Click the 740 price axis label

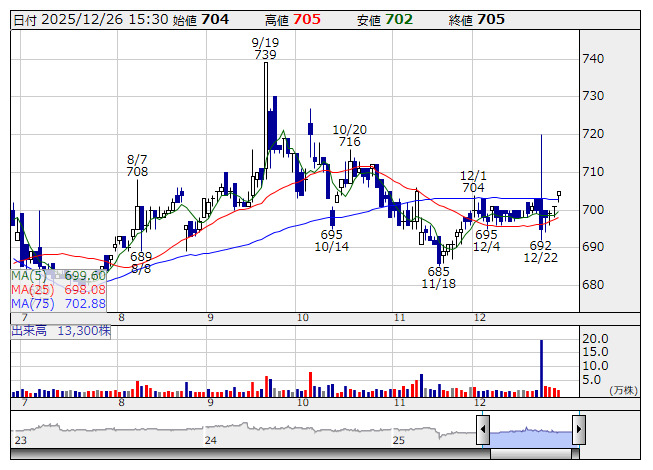593,59
